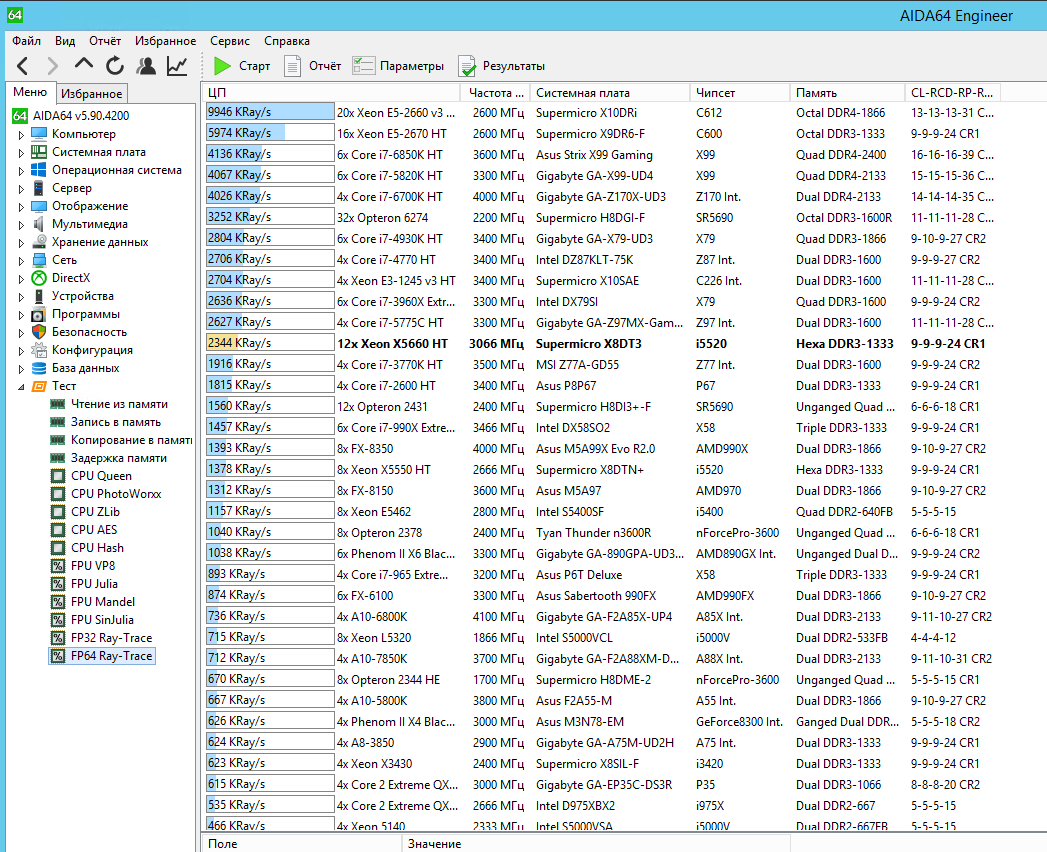
Task: Open the Справка menu
Action: (286, 41)
